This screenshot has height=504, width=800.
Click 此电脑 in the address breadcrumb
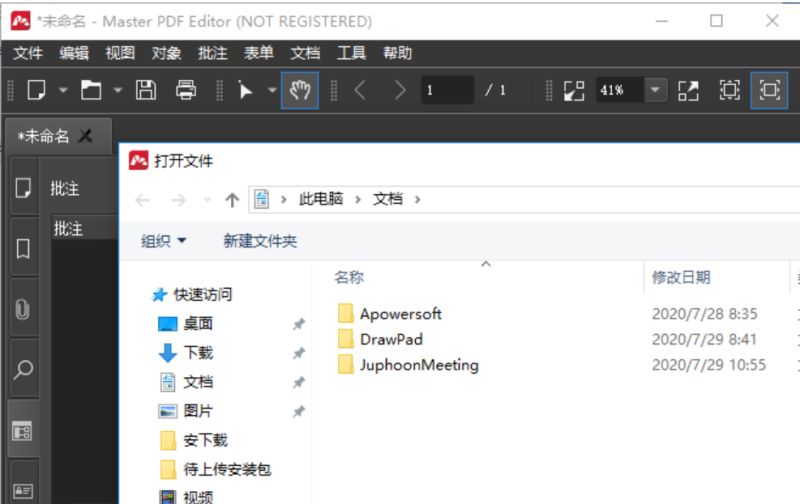(x=321, y=199)
